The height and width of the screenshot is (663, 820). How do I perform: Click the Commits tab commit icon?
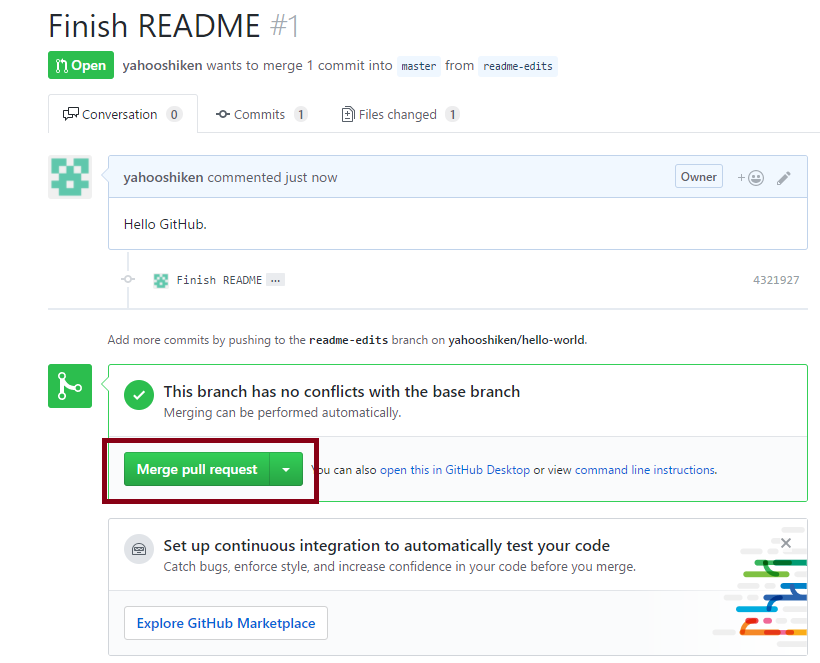[x=223, y=114]
